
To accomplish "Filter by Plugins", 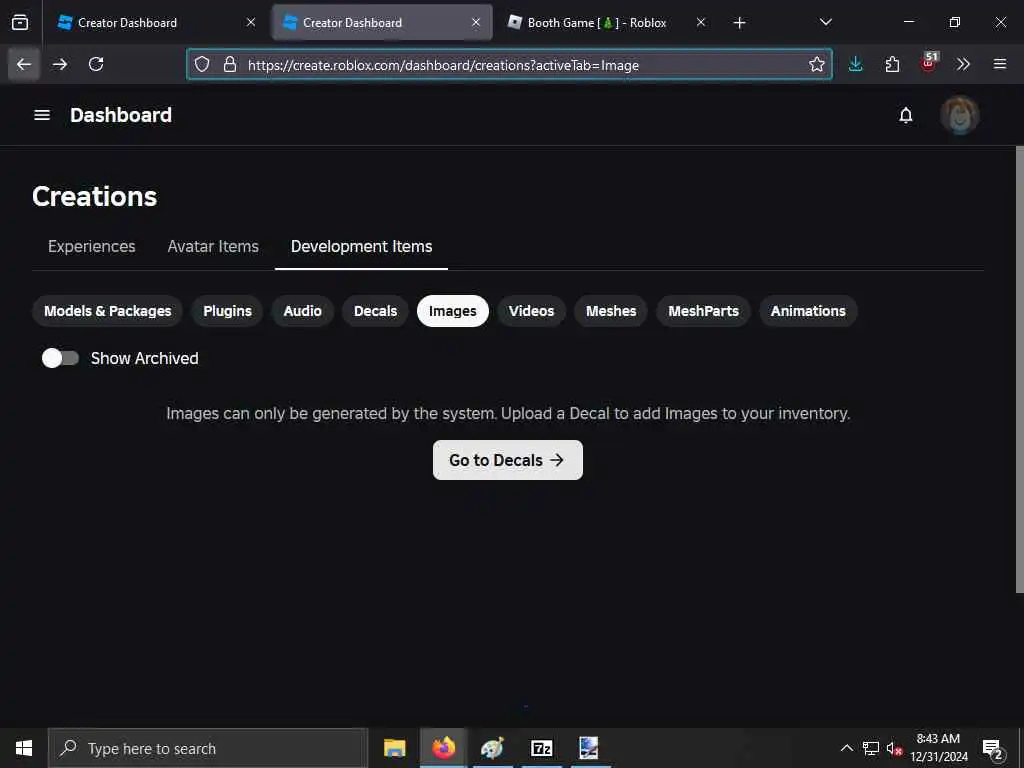I will point(227,311).
